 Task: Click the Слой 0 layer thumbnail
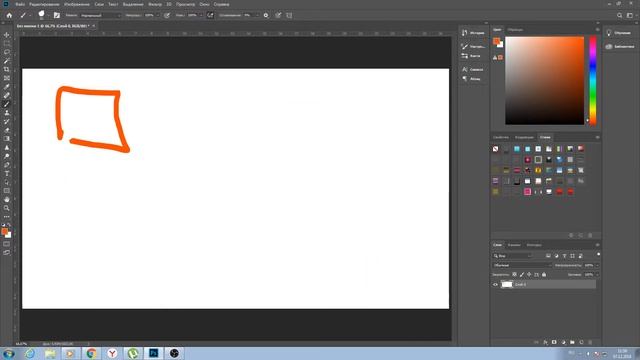click(x=507, y=284)
